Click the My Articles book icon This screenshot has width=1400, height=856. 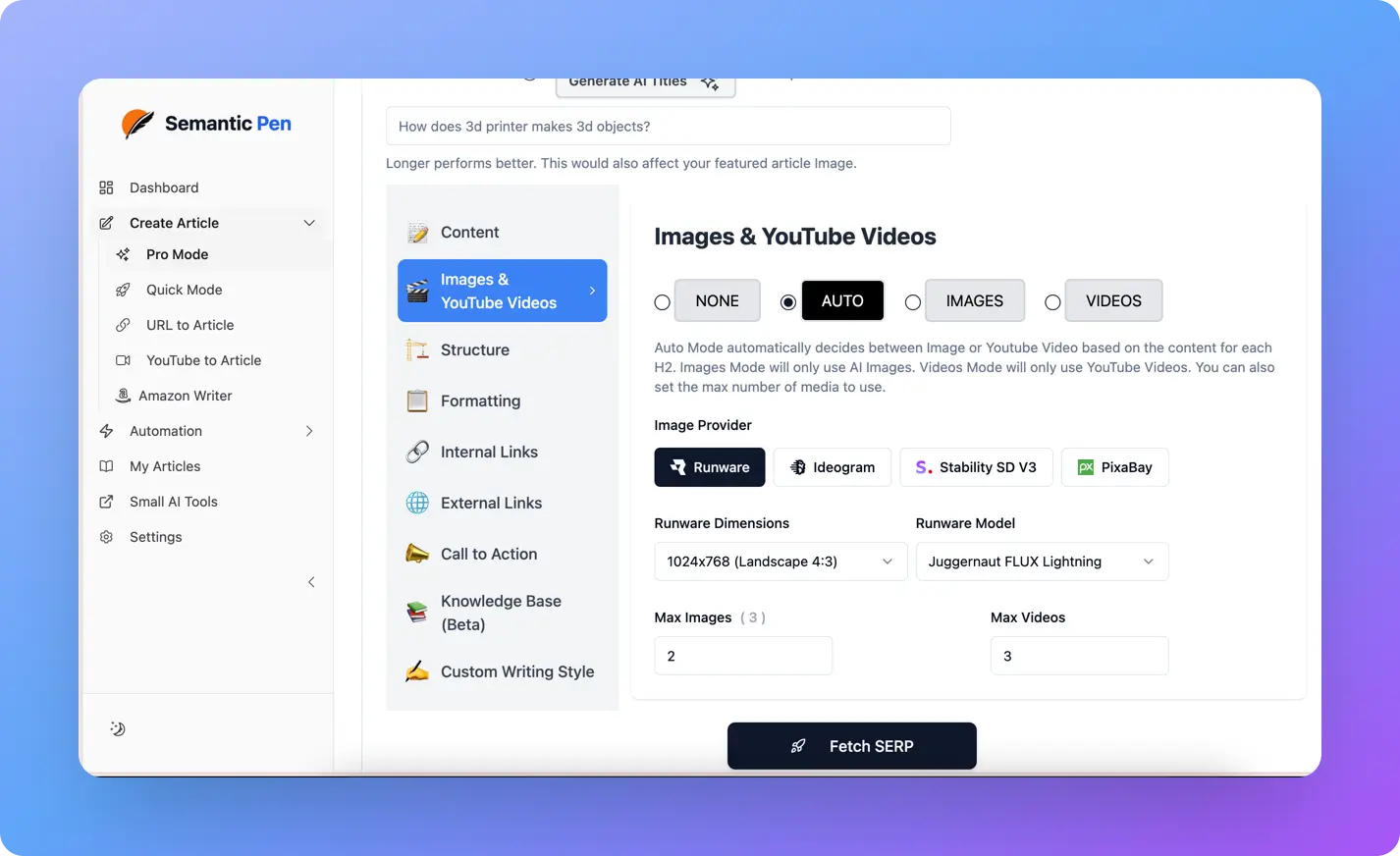point(107,466)
